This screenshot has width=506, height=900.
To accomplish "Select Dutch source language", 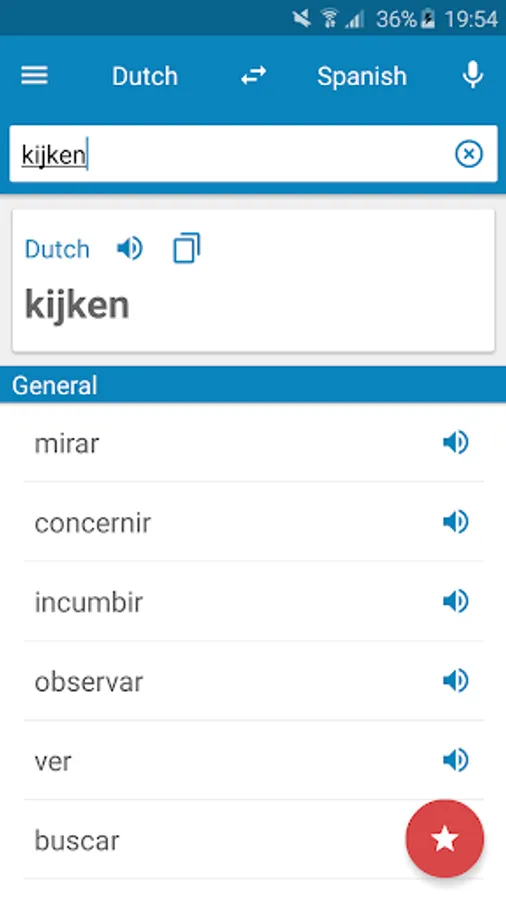I will [x=145, y=76].
